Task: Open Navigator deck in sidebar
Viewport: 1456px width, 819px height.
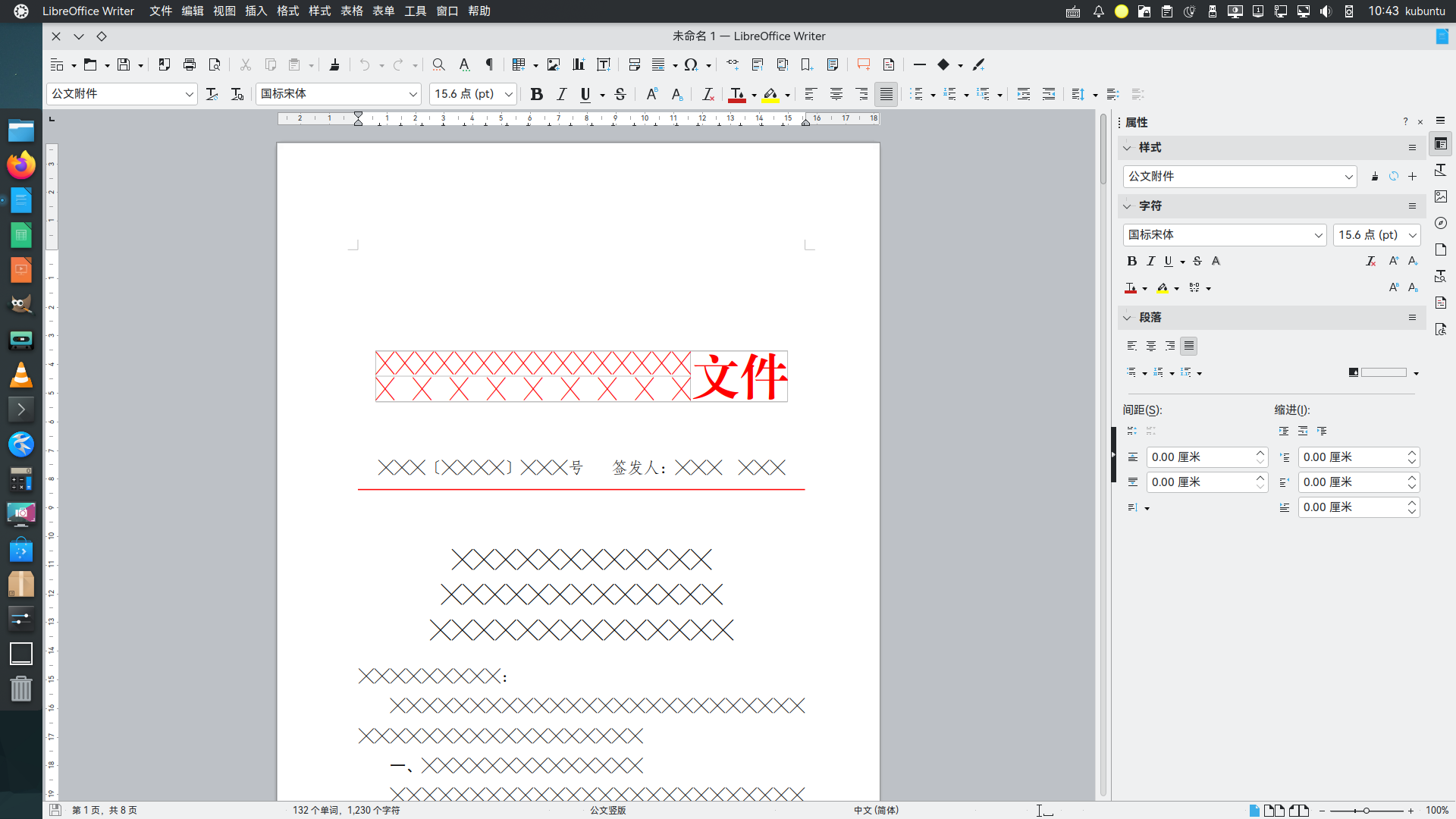Action: (x=1440, y=223)
